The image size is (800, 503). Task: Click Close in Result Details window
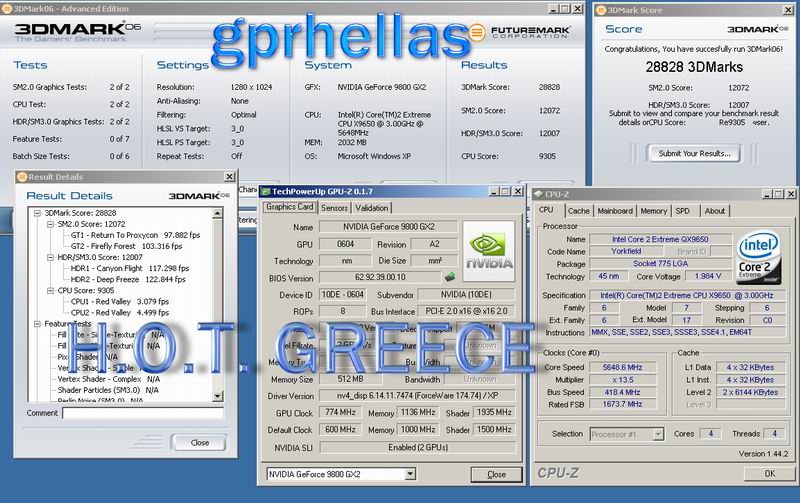point(199,443)
